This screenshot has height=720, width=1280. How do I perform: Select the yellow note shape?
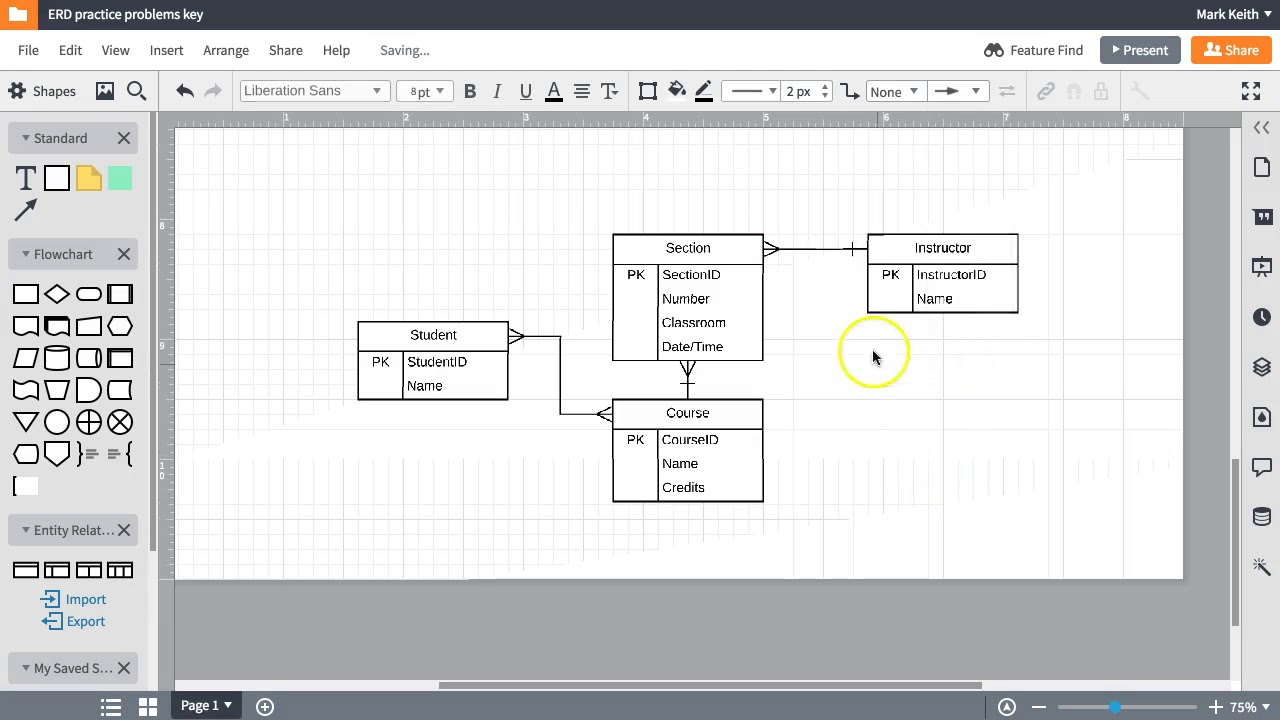tap(88, 179)
